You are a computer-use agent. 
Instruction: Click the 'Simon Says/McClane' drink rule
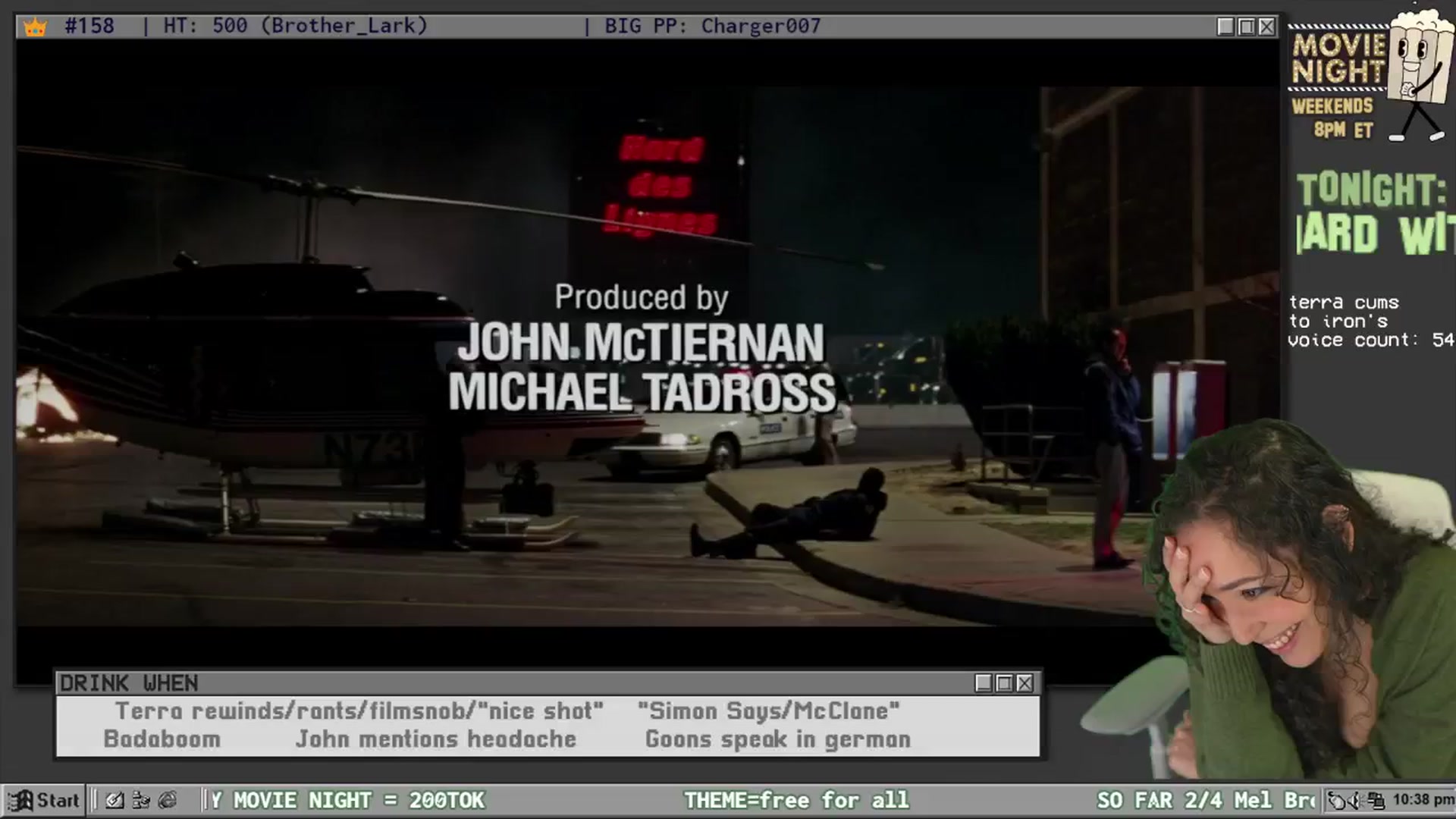point(769,711)
